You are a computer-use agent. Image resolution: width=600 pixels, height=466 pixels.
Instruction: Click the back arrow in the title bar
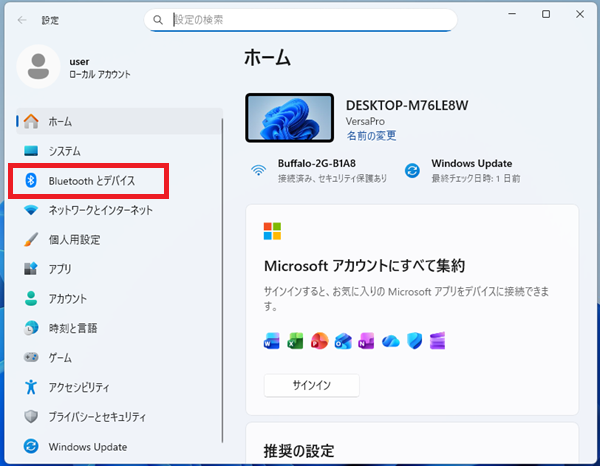[x=22, y=20]
